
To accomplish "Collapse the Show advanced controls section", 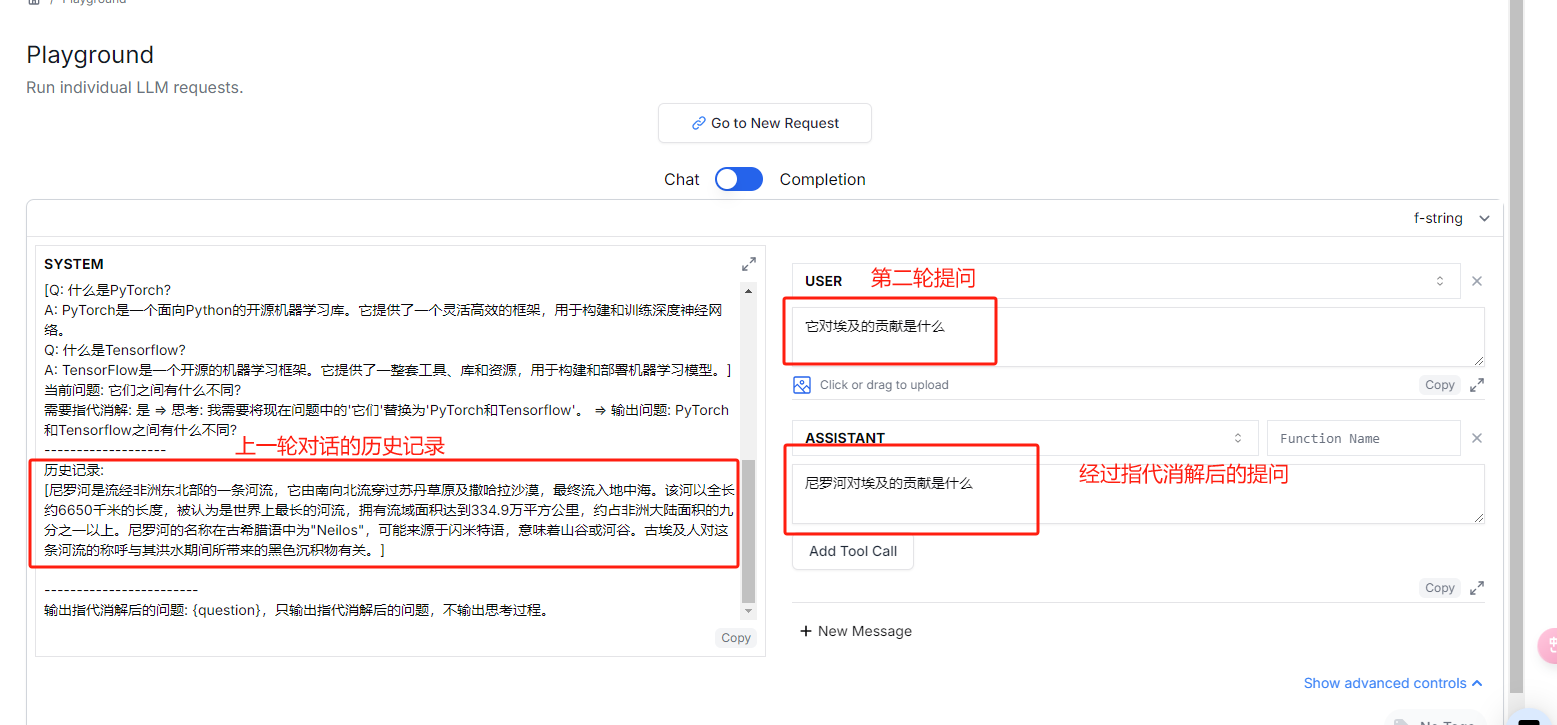I will pyautogui.click(x=1392, y=683).
